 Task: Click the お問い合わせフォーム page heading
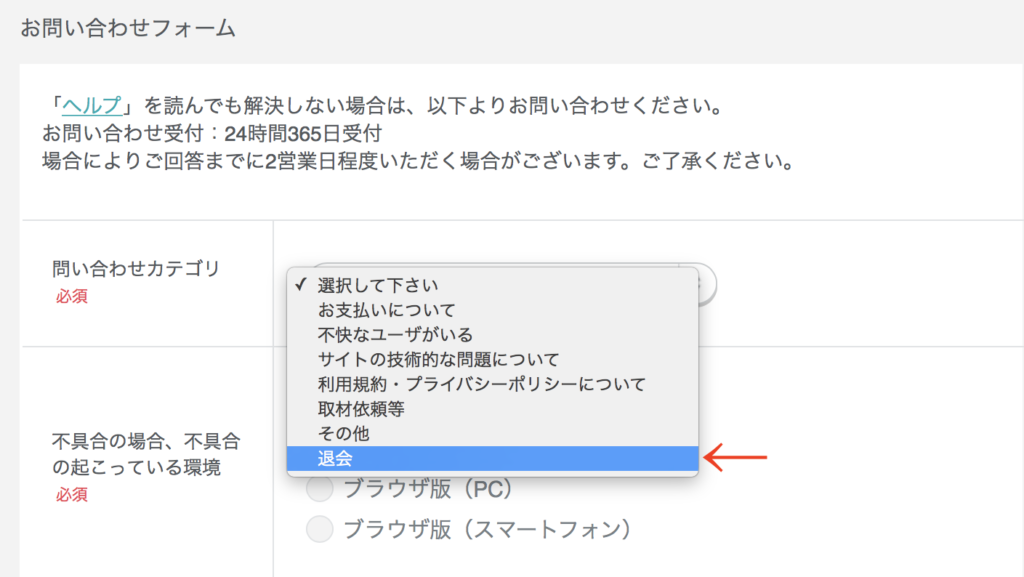pyautogui.click(x=128, y=28)
